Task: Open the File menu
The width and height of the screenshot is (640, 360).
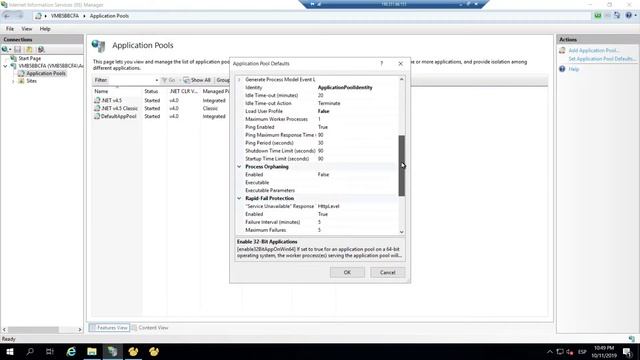Action: [x=10, y=29]
